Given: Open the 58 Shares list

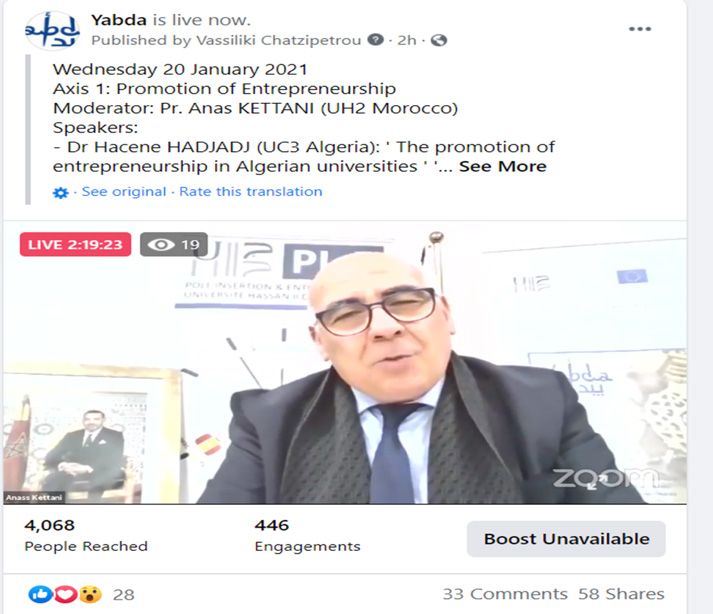Looking at the screenshot, I should coord(621,594).
